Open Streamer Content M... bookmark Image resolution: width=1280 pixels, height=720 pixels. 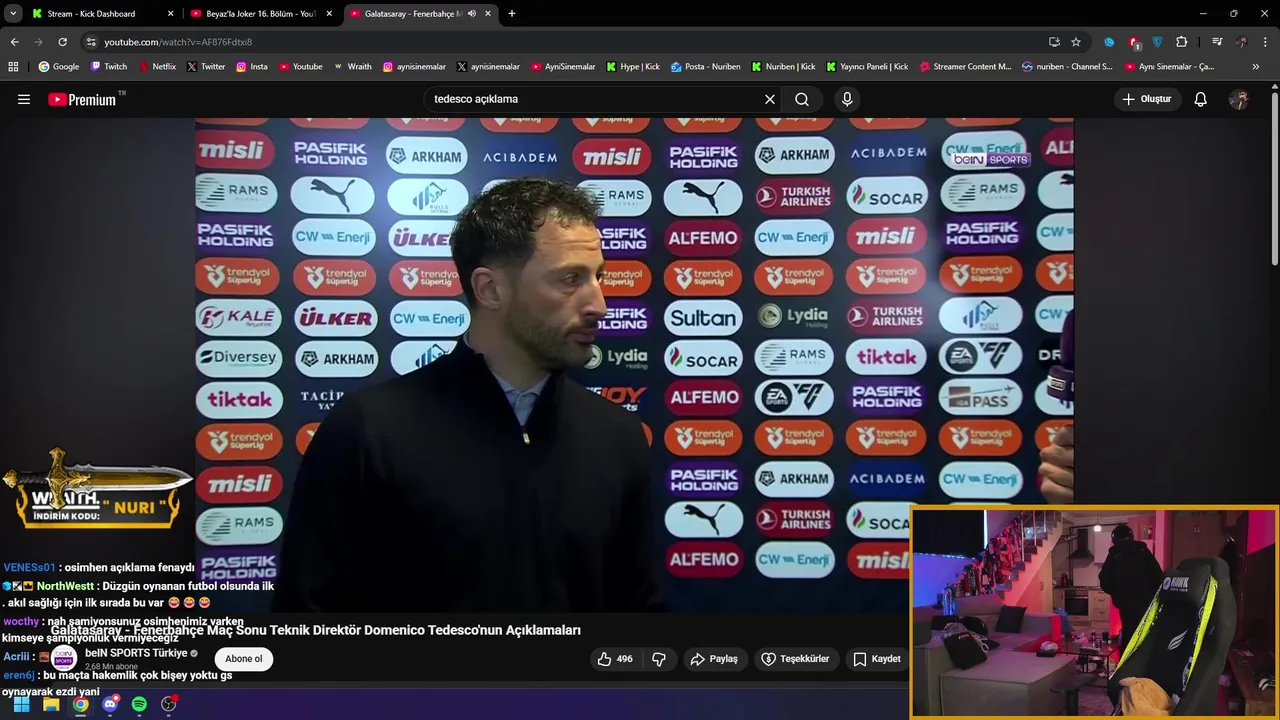[x=965, y=67]
